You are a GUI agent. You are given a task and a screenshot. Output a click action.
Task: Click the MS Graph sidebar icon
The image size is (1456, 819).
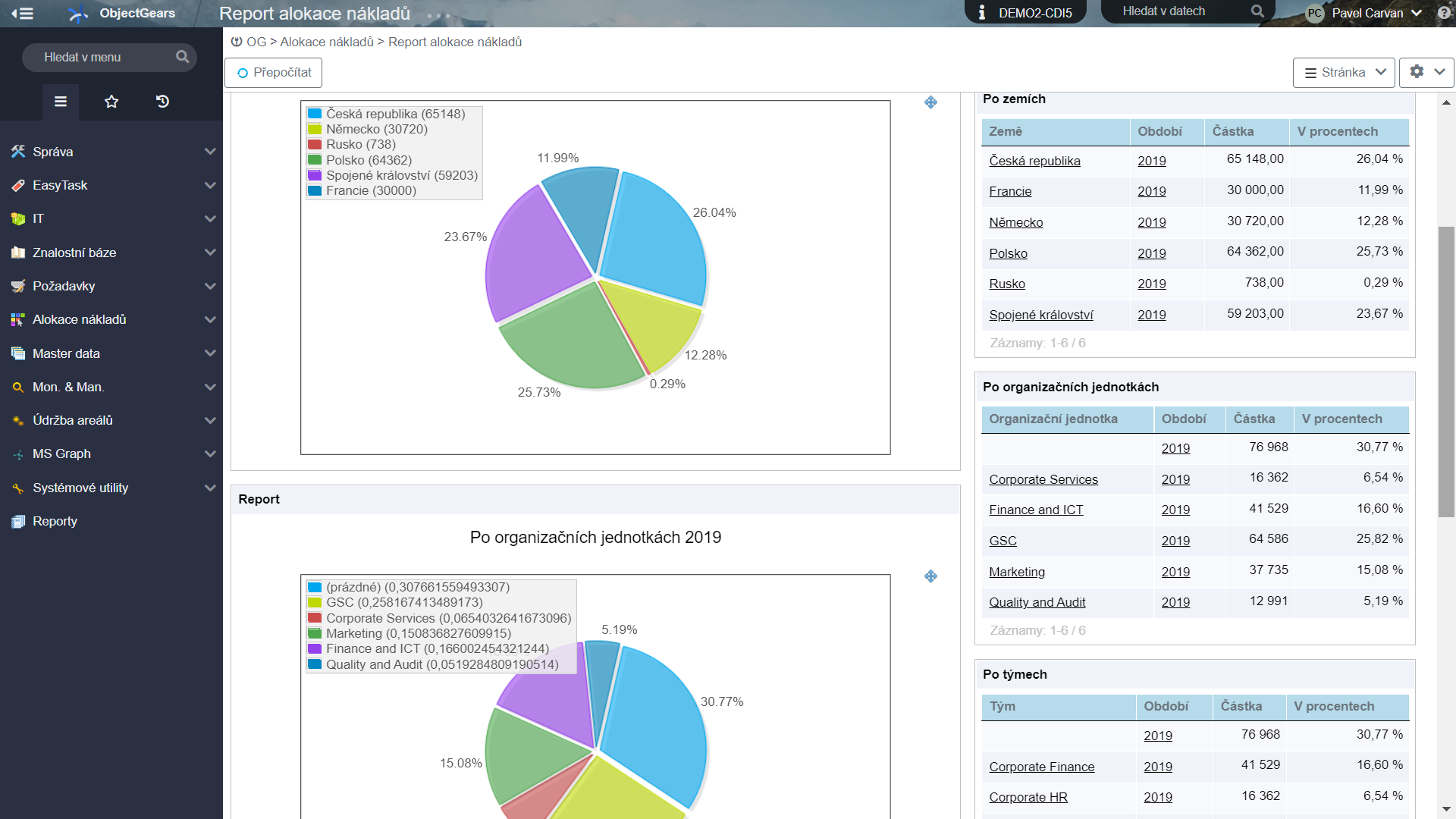tap(18, 454)
